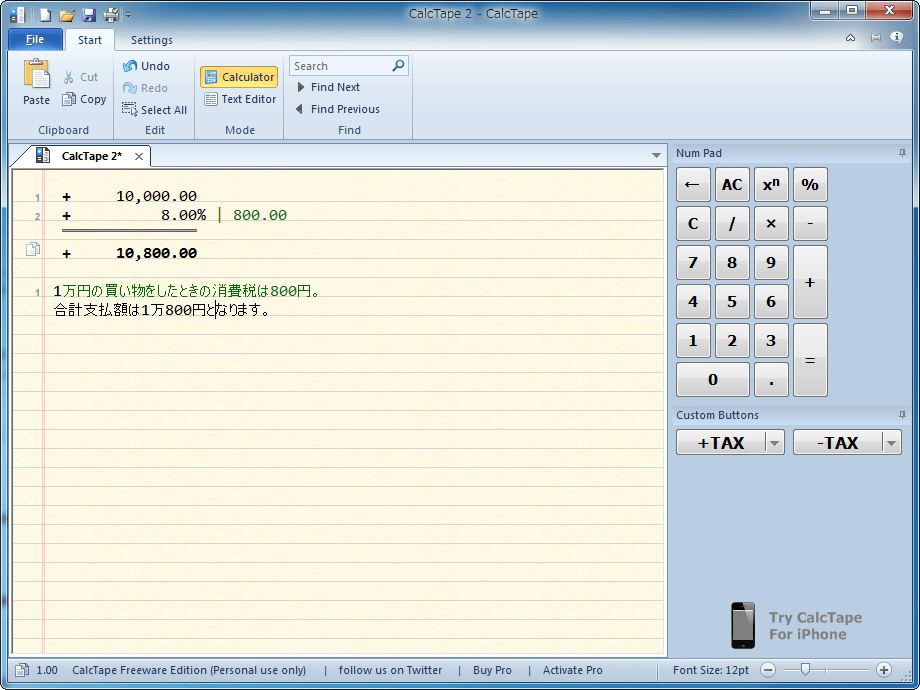Click into the Search field
This screenshot has height=690, width=920.
[340, 66]
